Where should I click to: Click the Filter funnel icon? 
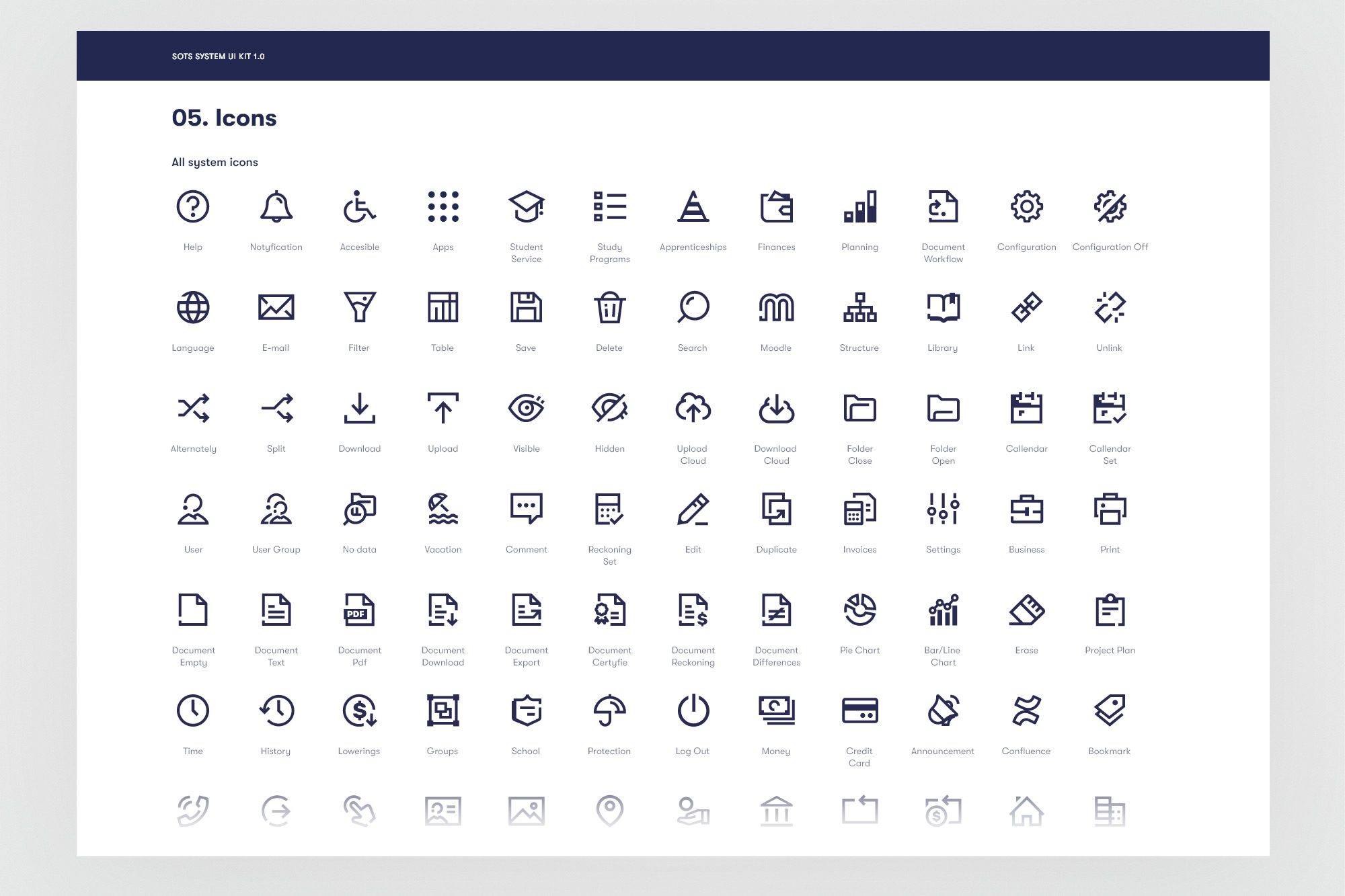[x=359, y=307]
